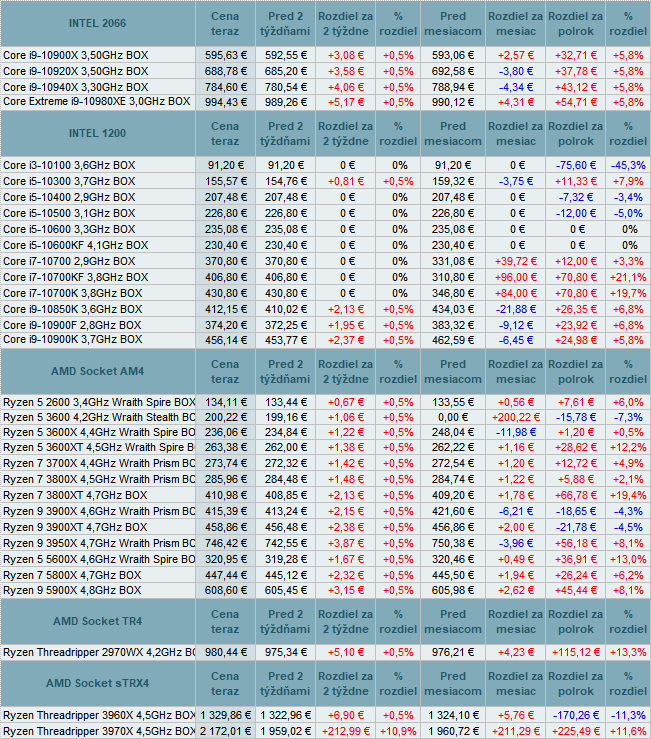Click the 994,43 € current price cell
Screen dimensions: 651x739
pyautogui.click(x=226, y=102)
